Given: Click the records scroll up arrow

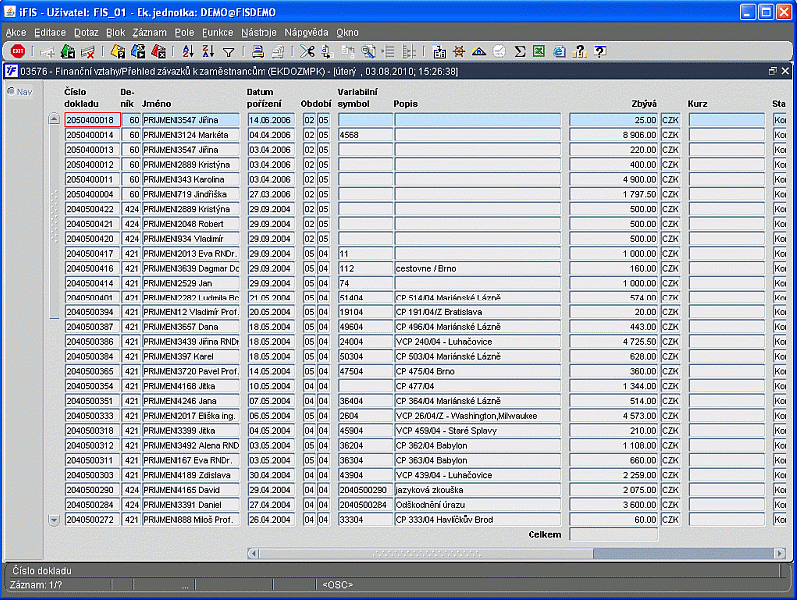Looking at the screenshot, I should (54, 119).
